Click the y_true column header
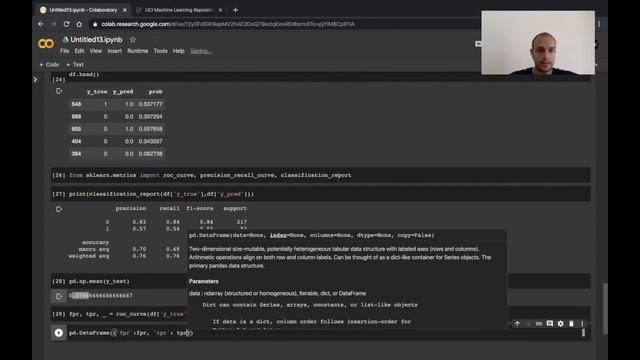This screenshot has width=640, height=360. [97, 92]
